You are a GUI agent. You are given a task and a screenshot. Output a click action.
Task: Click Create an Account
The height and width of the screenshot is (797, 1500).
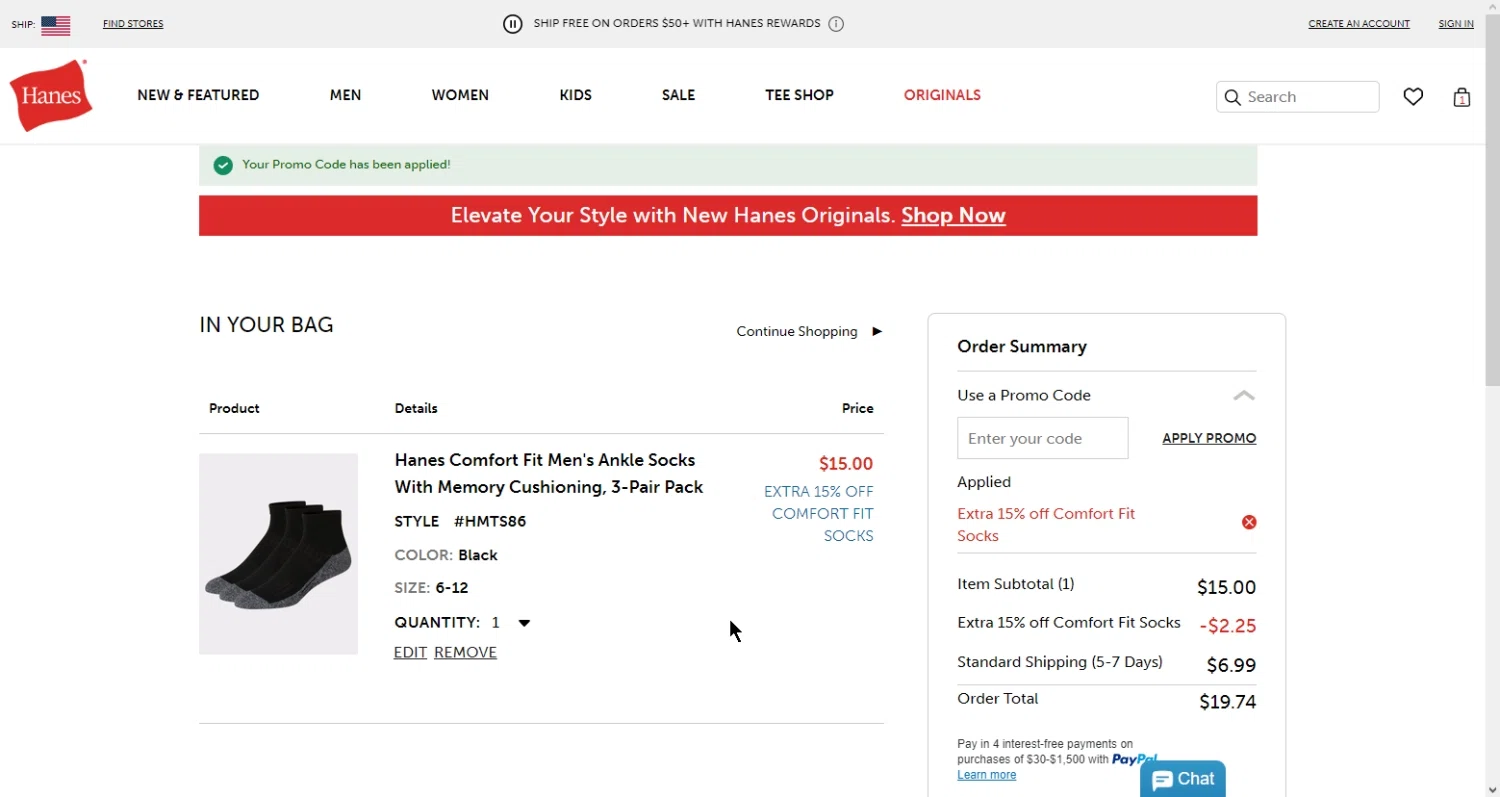click(x=1359, y=24)
